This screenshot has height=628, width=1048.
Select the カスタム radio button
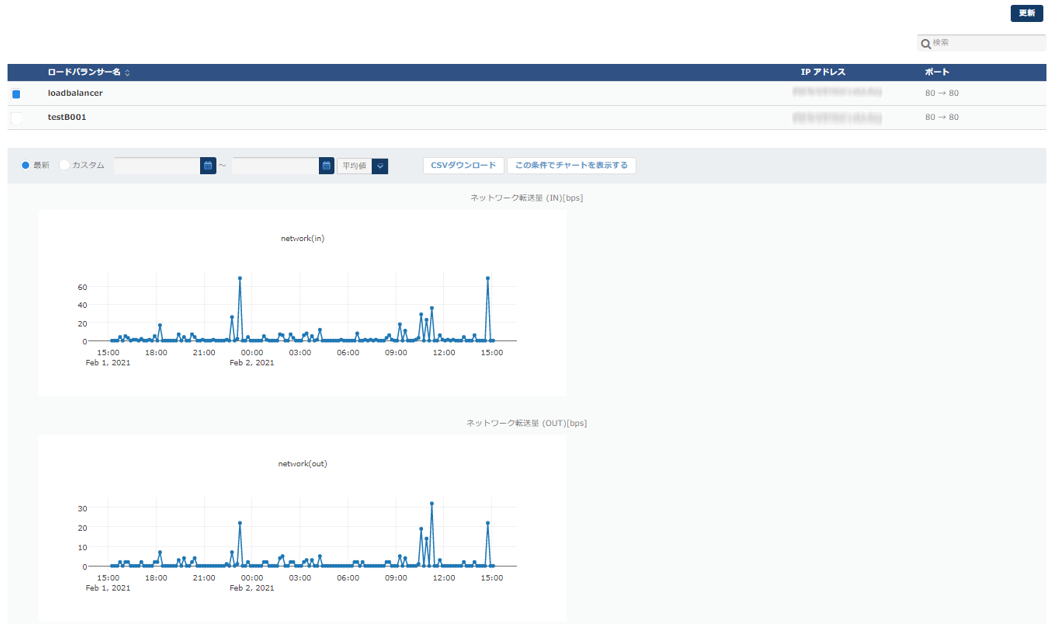pyautogui.click(x=65, y=166)
